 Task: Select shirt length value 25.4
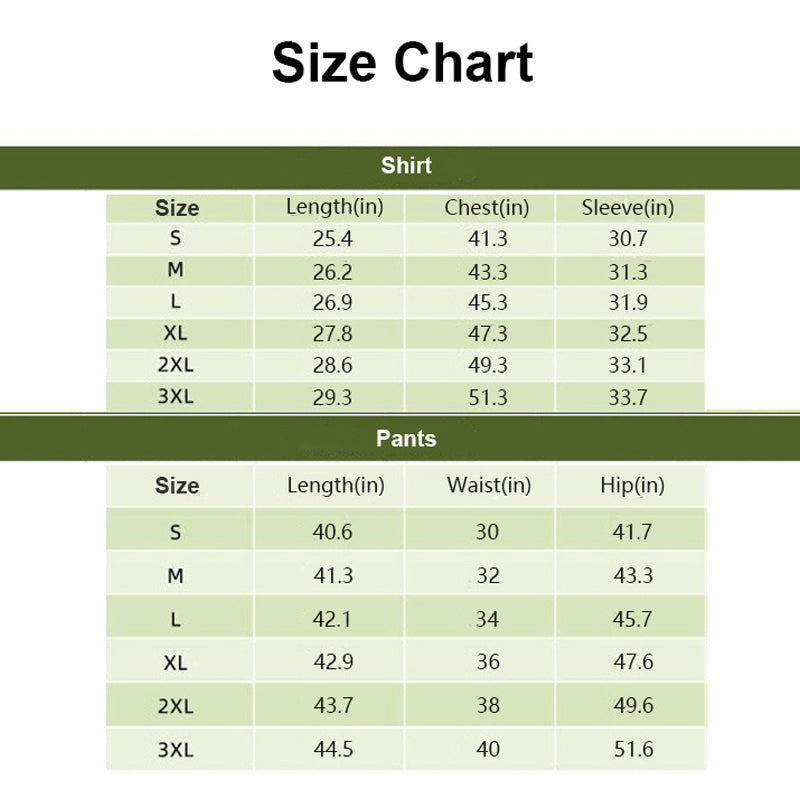(x=333, y=239)
